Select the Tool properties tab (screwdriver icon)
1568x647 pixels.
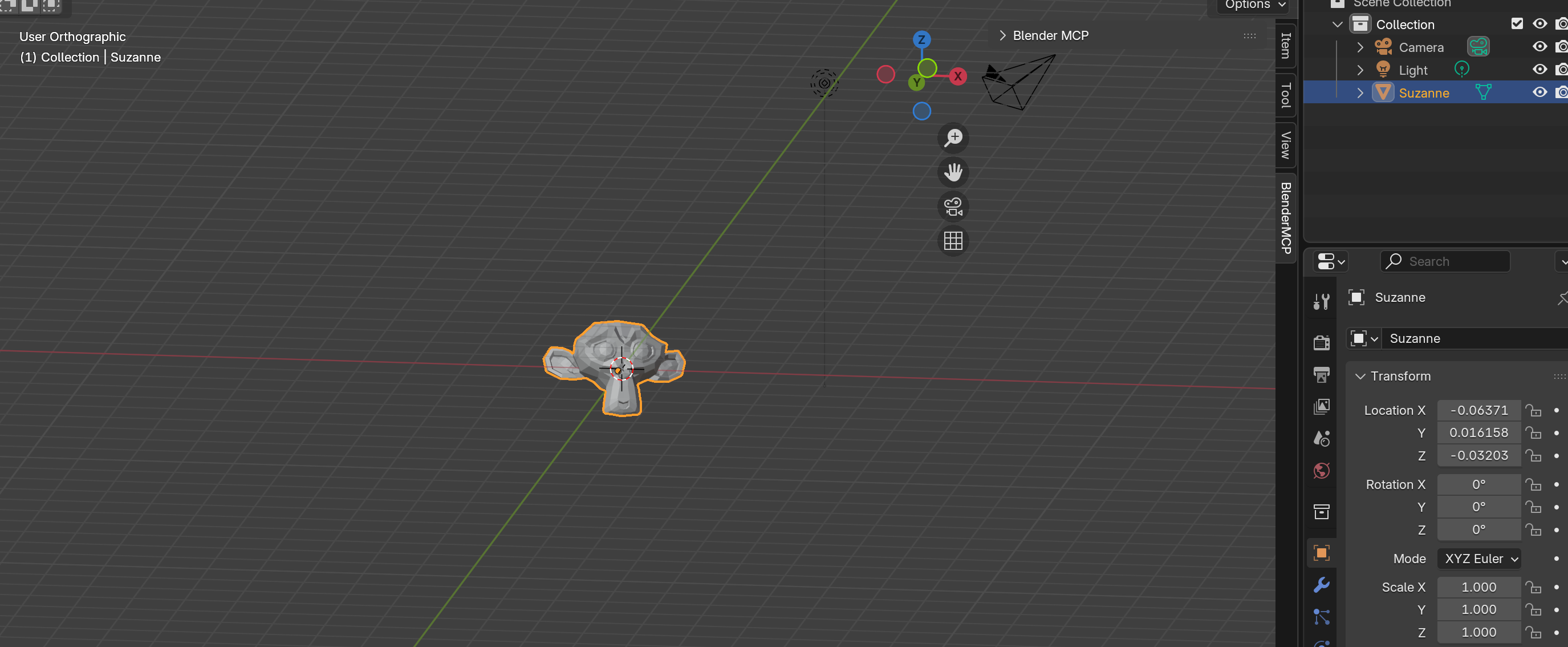(x=1321, y=300)
